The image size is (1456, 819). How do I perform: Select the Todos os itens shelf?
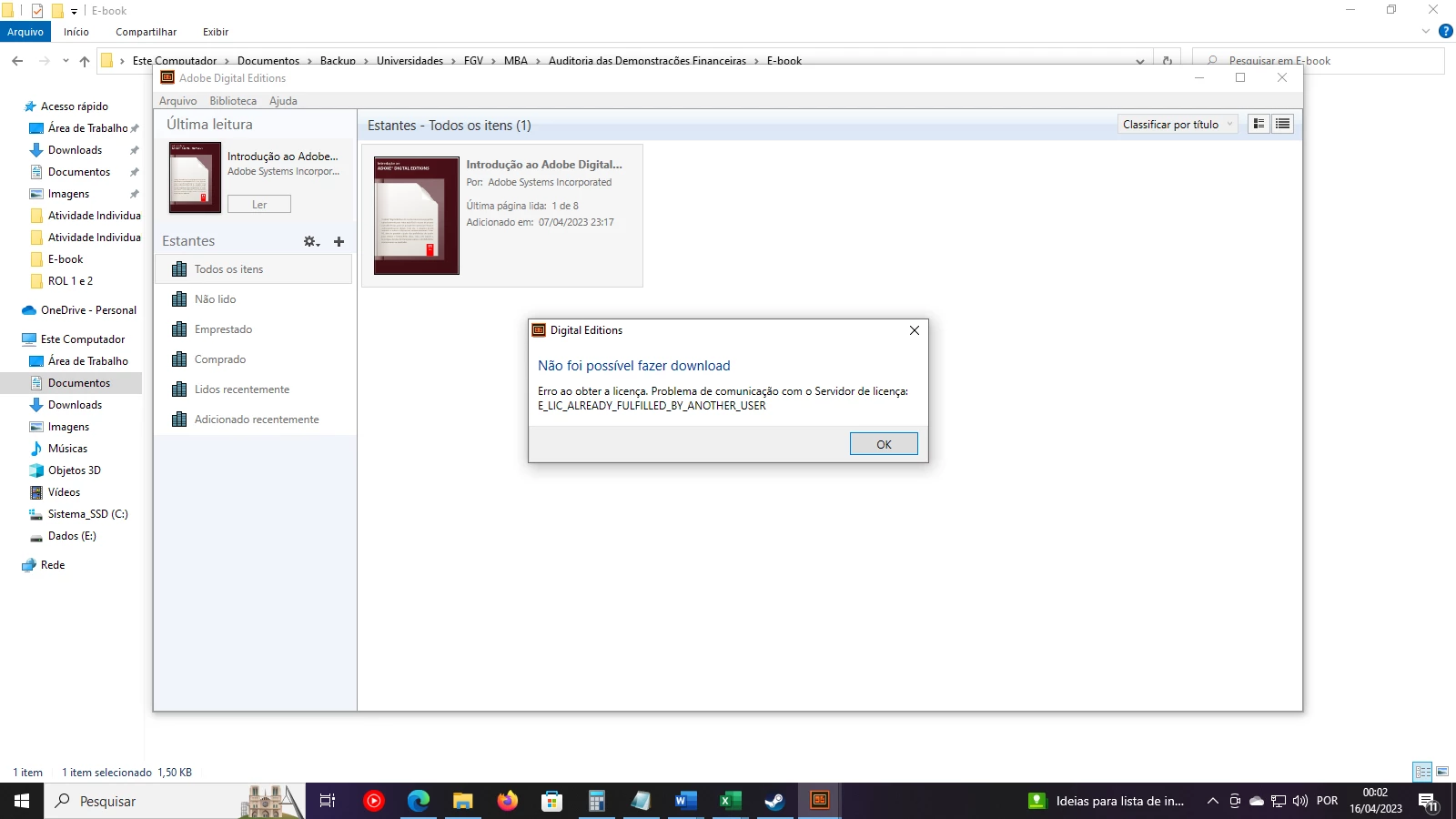tap(253, 269)
